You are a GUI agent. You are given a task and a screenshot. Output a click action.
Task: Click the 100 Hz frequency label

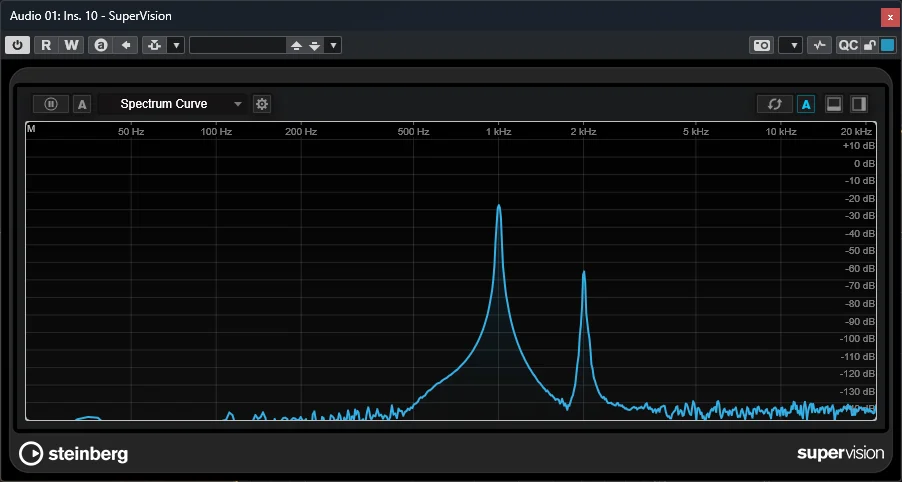click(216, 132)
